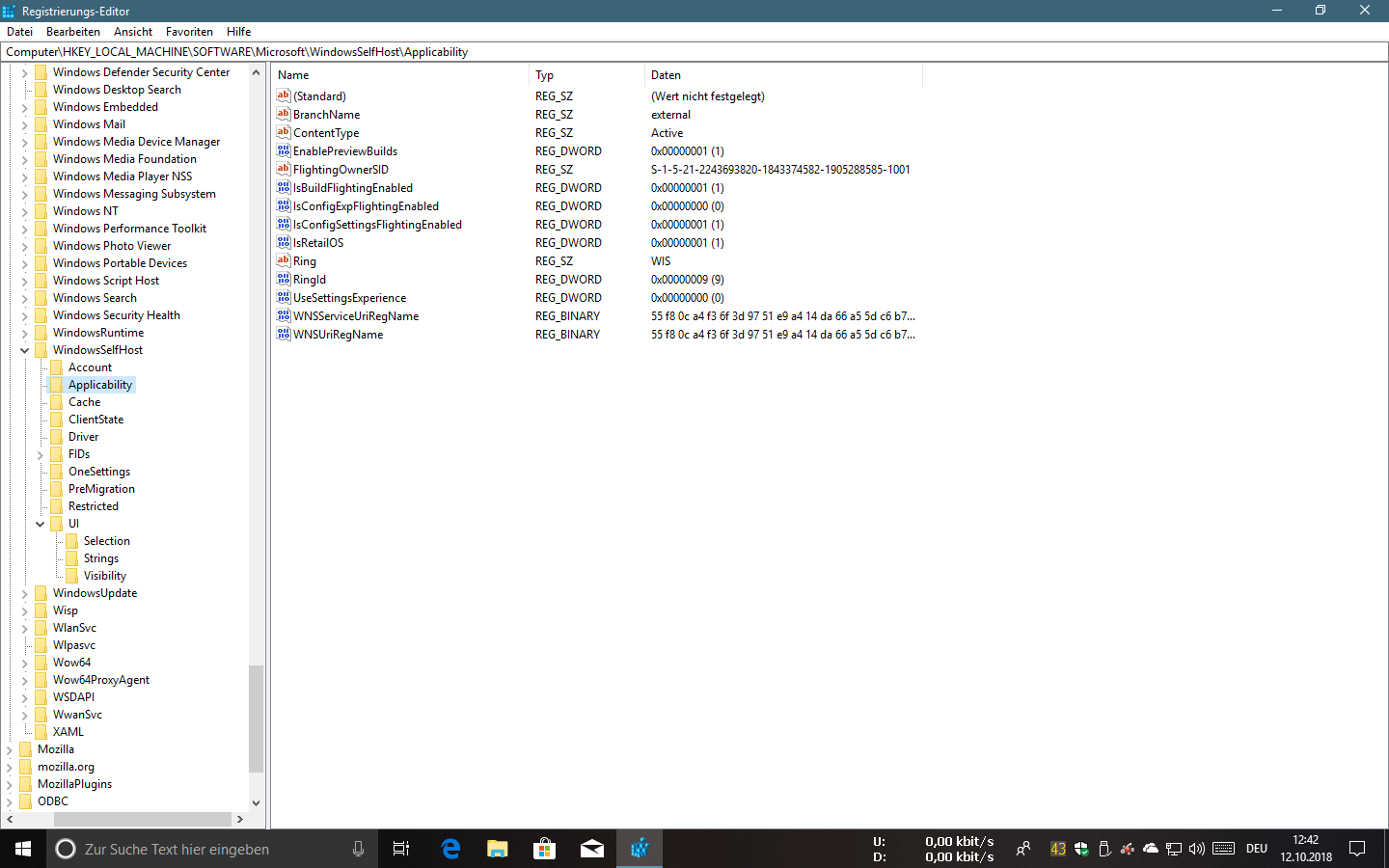The height and width of the screenshot is (868, 1389).
Task: Click the Mozilla folder icon
Action: click(25, 749)
